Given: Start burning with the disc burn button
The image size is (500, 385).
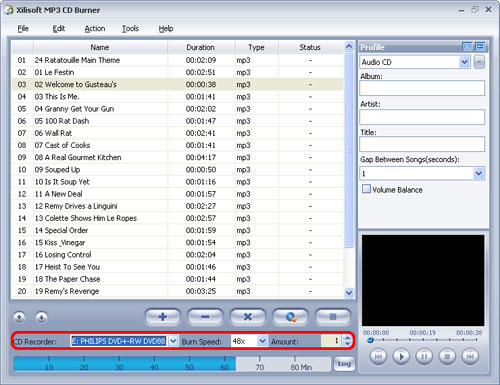Looking at the screenshot, I should point(290,317).
